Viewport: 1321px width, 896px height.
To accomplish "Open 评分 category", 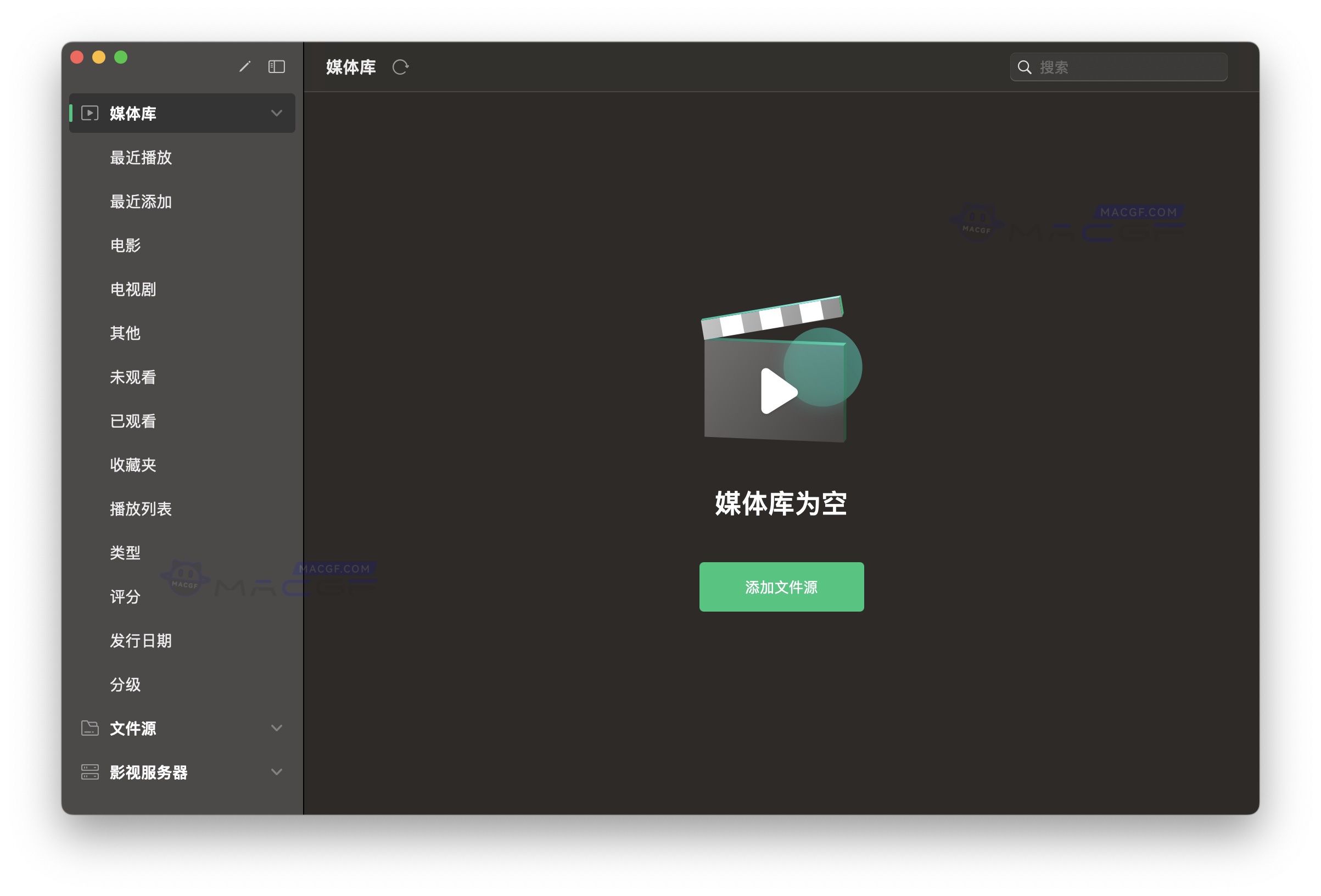I will pyautogui.click(x=125, y=597).
